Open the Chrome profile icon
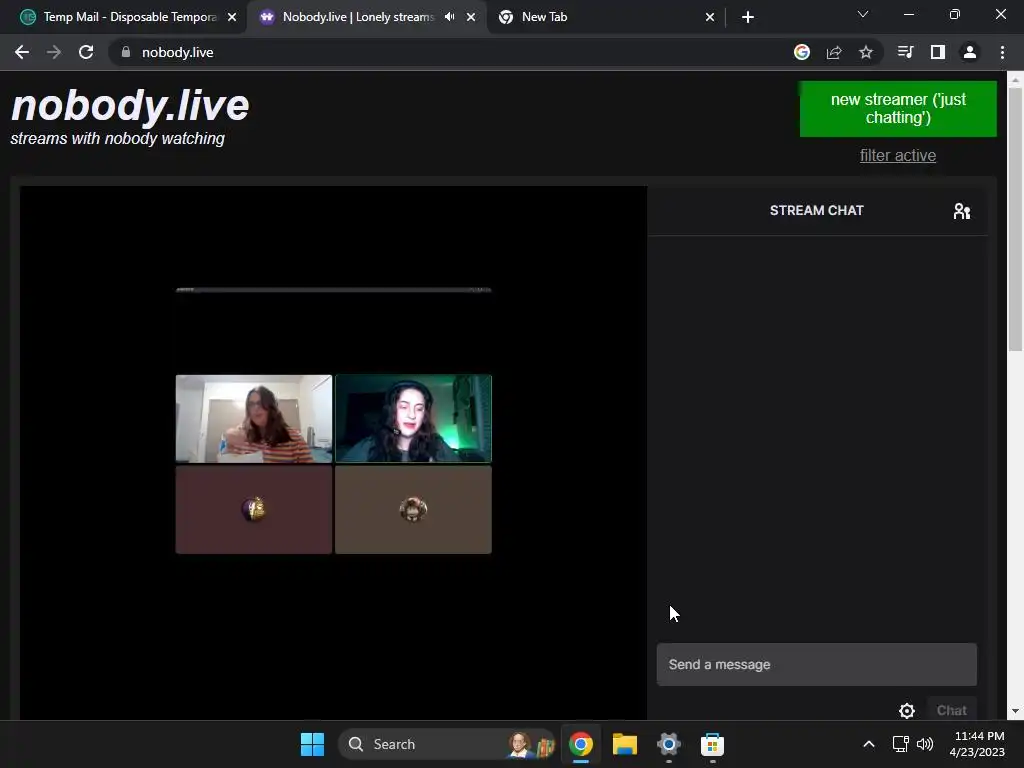 coord(970,52)
